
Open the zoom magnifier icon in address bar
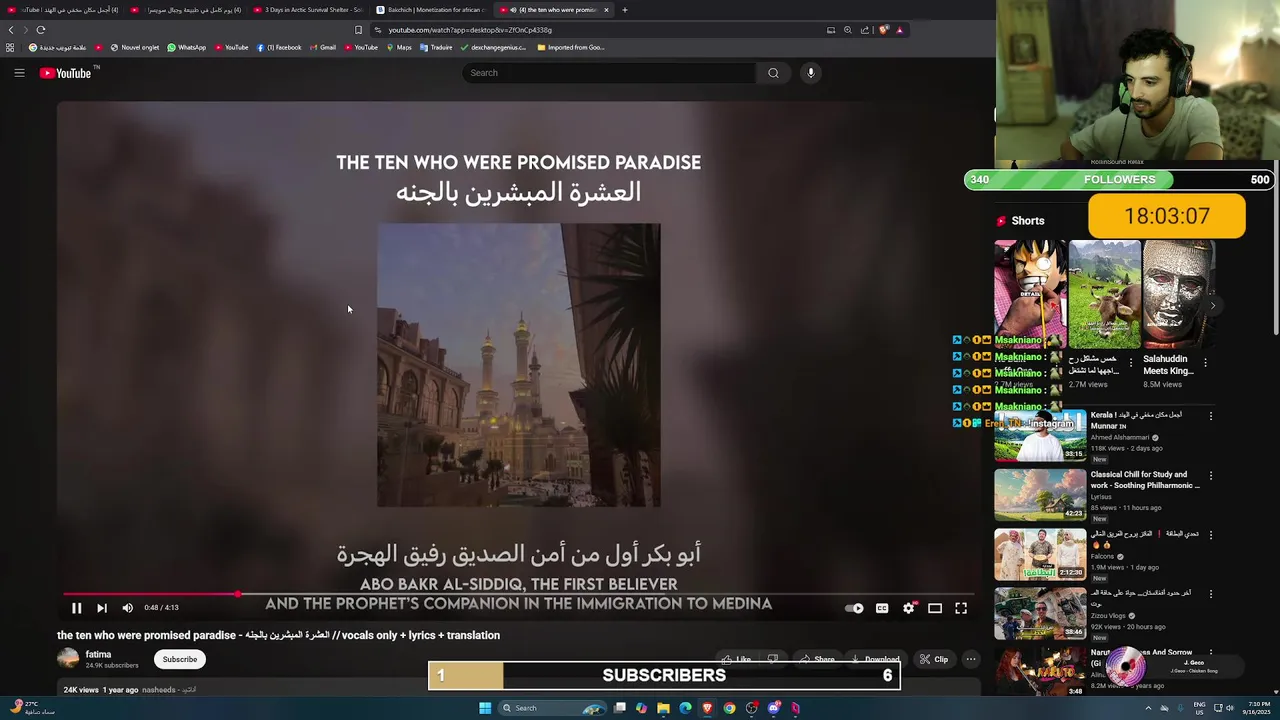pos(848,30)
